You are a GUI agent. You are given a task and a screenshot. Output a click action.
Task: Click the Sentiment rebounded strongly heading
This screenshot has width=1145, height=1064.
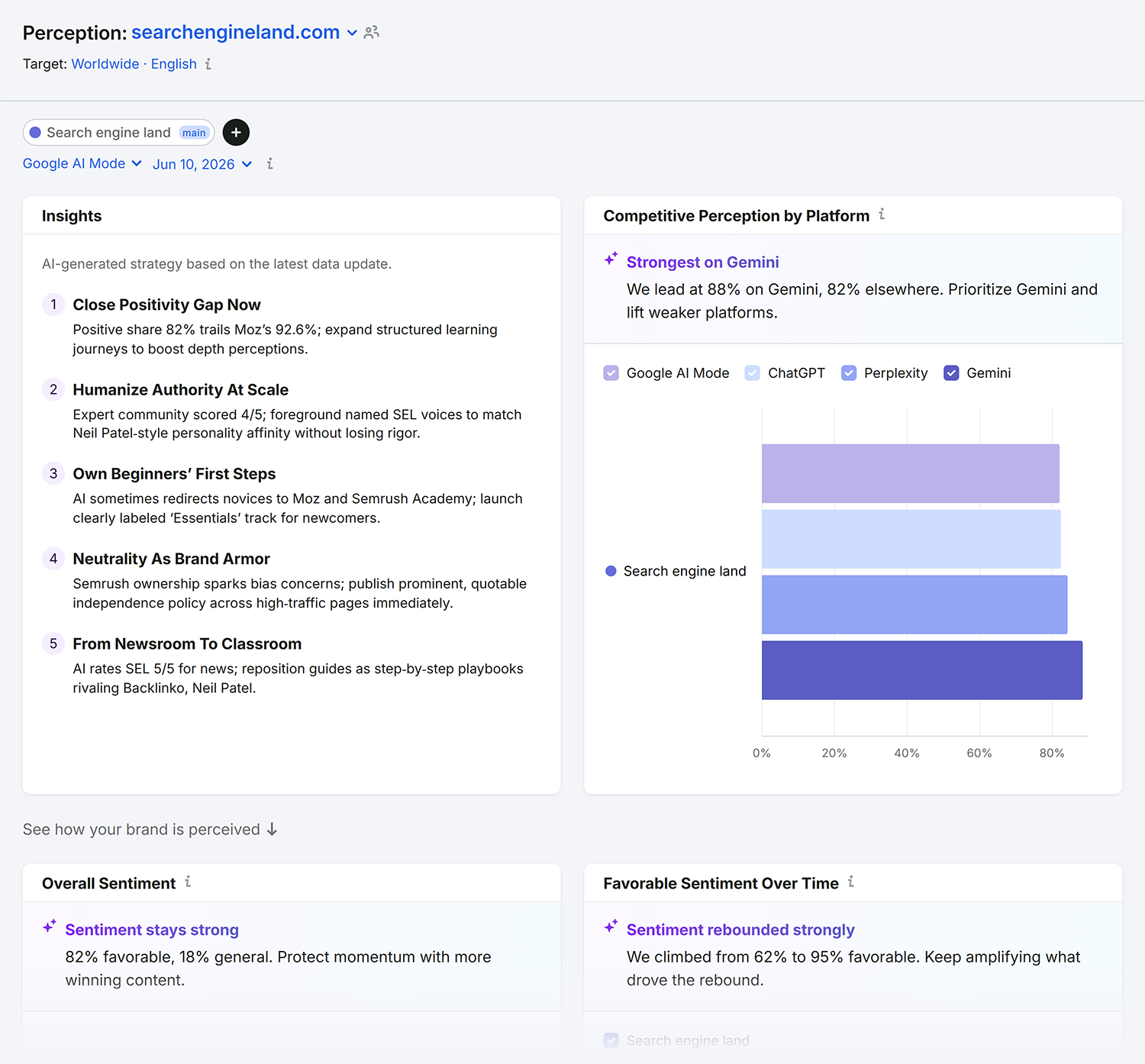pyautogui.click(x=740, y=930)
